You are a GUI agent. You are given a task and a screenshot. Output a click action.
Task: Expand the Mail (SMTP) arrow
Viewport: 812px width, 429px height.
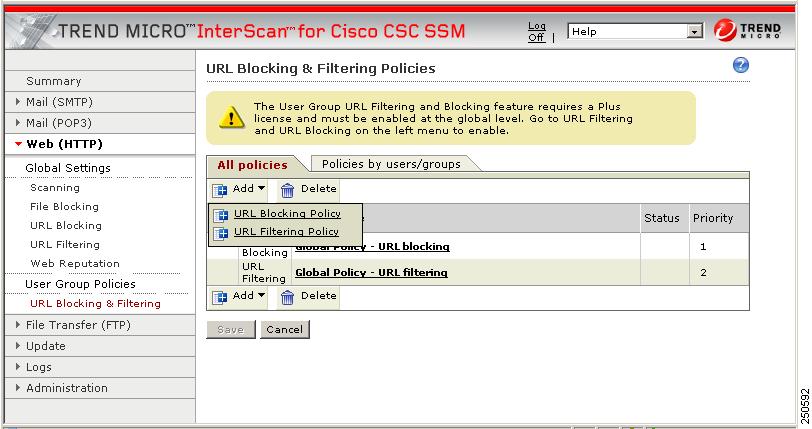[18, 102]
